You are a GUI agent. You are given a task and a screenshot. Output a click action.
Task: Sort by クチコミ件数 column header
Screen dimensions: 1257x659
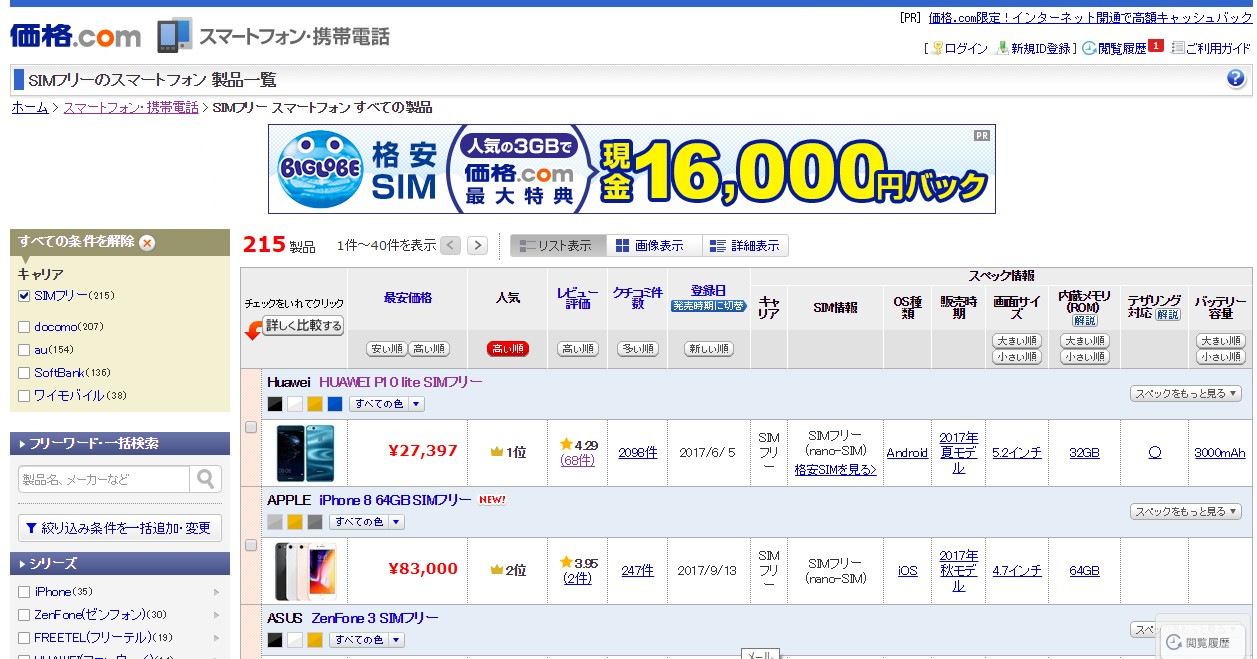[637, 298]
